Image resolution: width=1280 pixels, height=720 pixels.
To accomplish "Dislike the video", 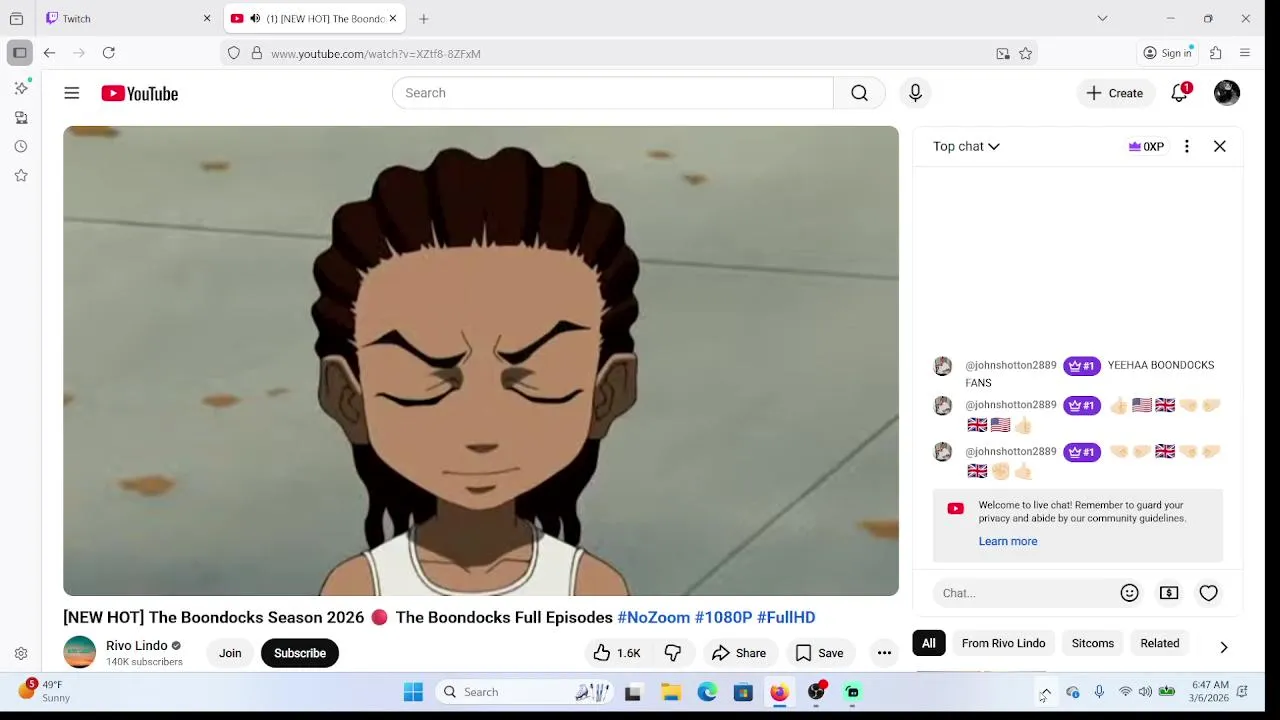I will pyautogui.click(x=673, y=653).
